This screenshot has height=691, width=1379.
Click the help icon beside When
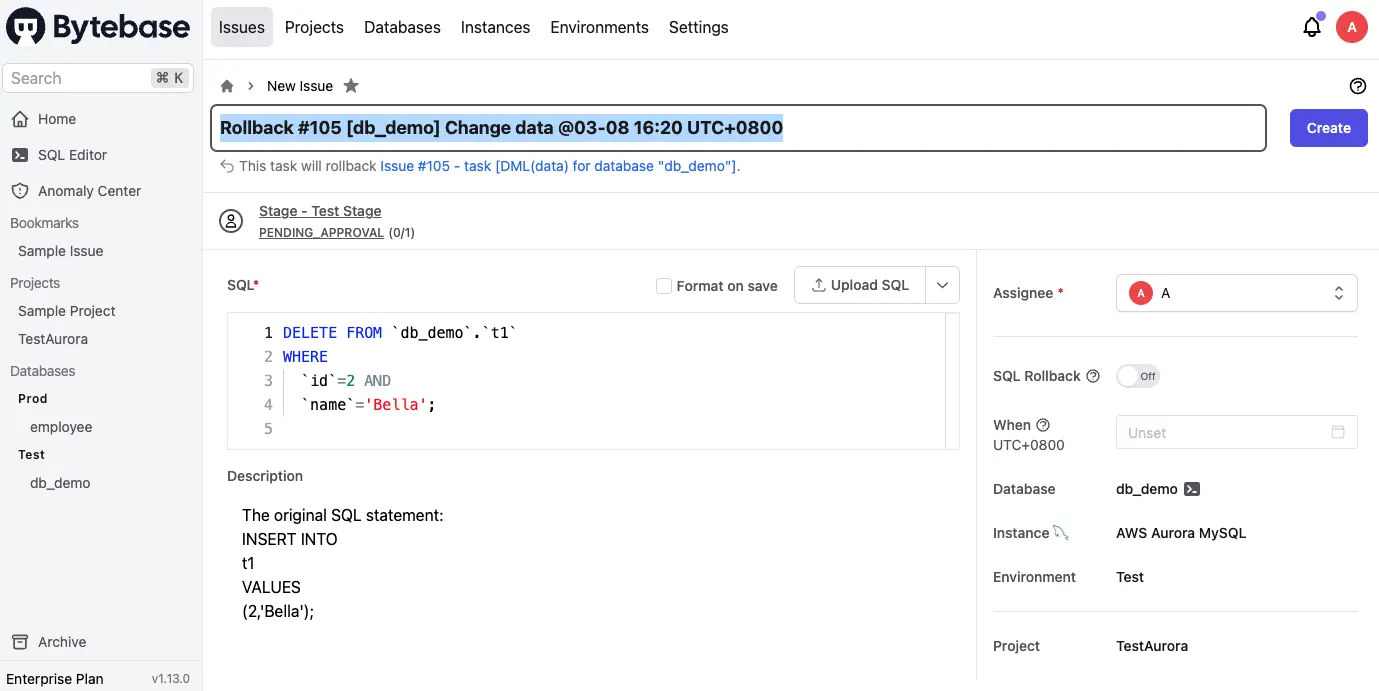[x=1043, y=425]
